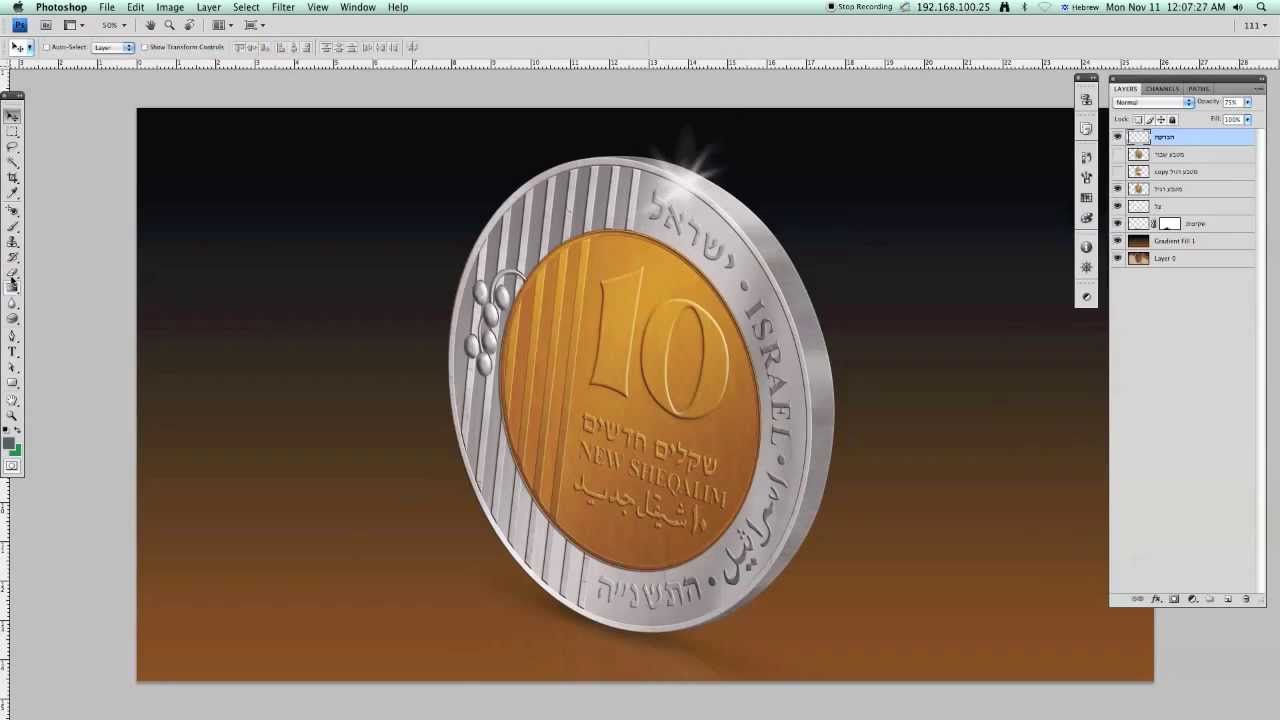
Task: Click Auto-Align Layers icon in options bar
Action: pos(412,47)
